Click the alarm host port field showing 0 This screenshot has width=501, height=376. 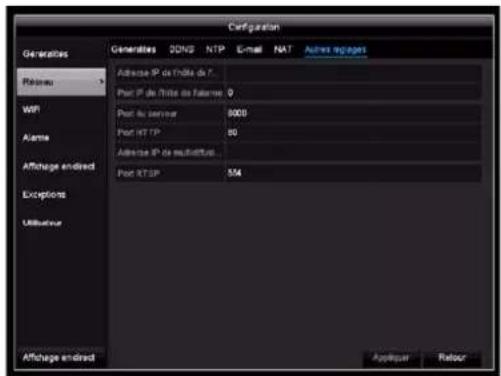point(354,93)
